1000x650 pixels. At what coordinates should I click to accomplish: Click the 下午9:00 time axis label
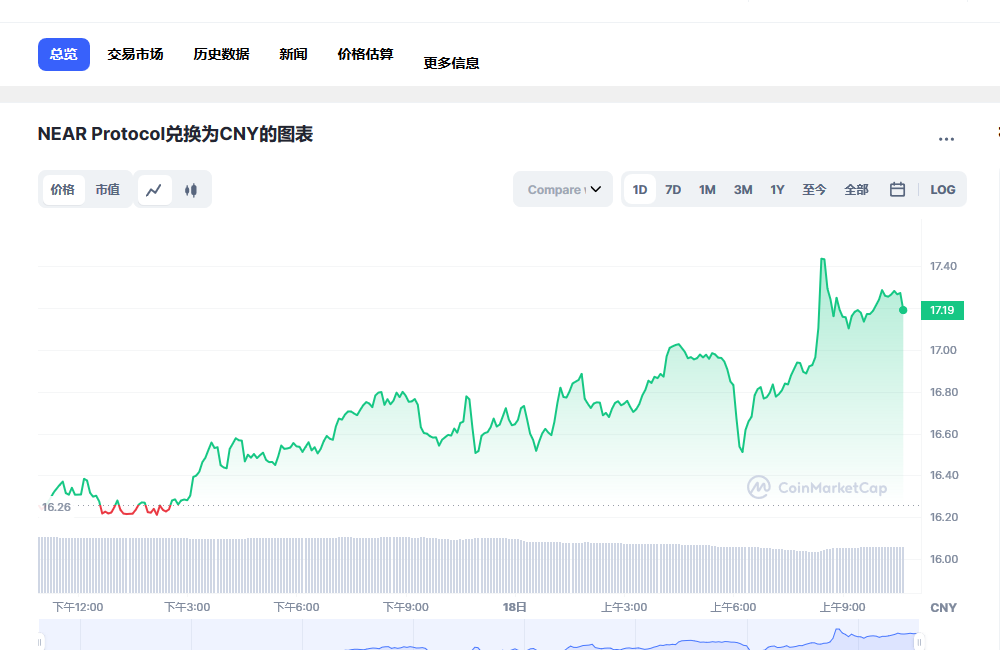tap(406, 607)
